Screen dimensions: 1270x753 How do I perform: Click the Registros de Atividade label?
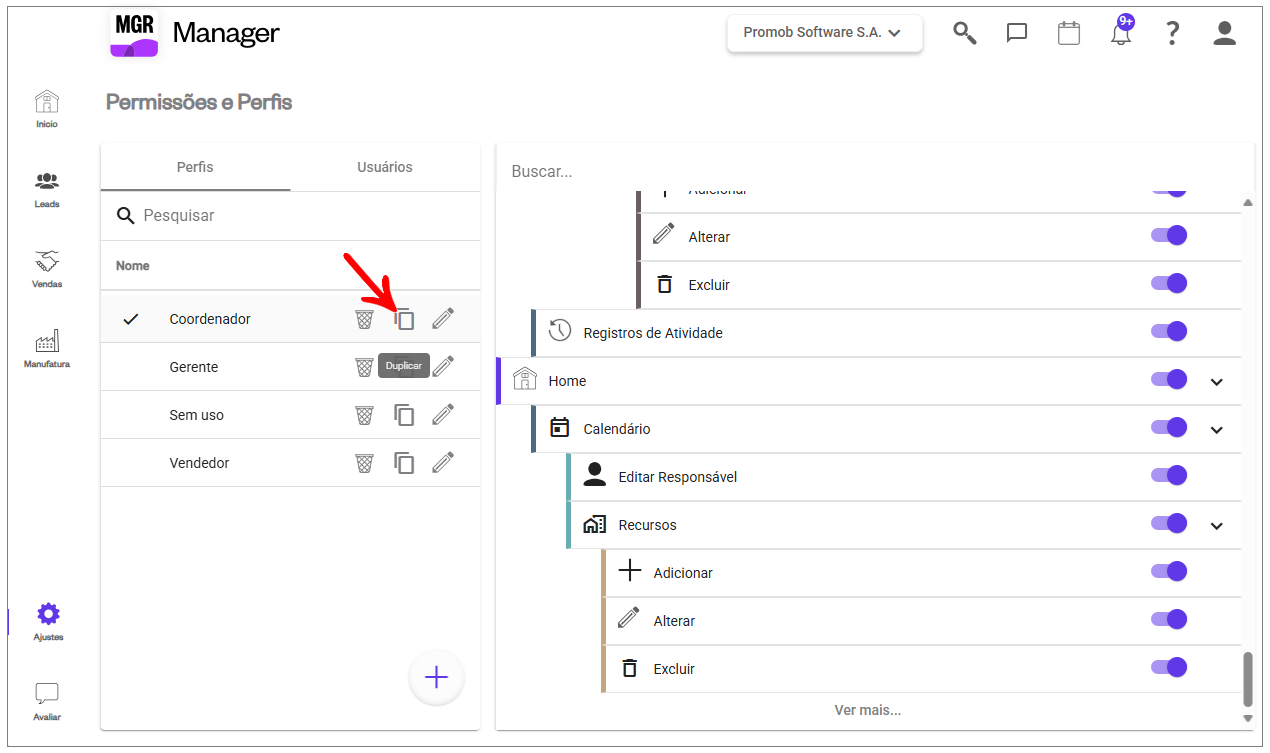pos(653,333)
